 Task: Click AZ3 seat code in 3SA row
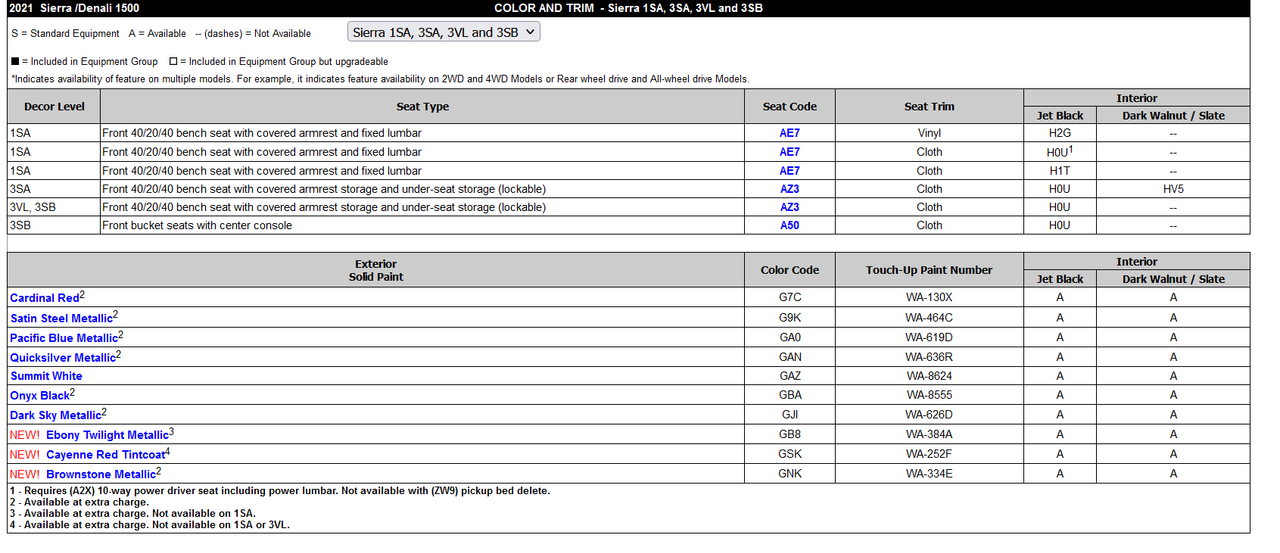pyautogui.click(x=790, y=189)
